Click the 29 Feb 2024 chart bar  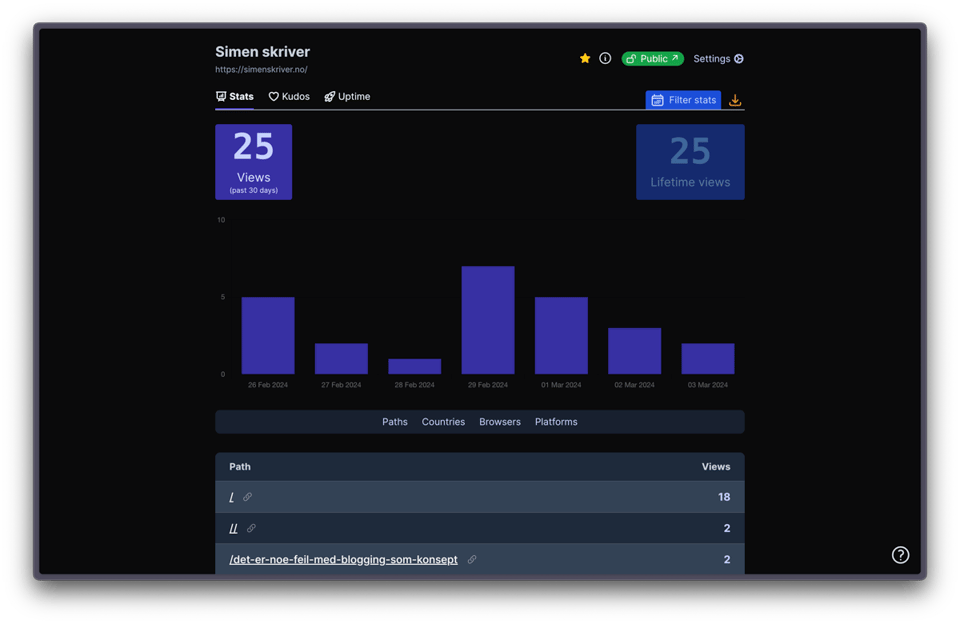(488, 320)
